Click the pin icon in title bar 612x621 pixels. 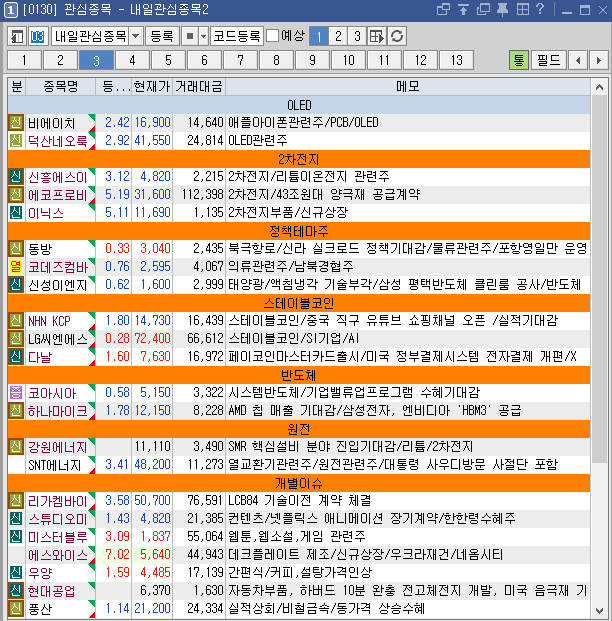pyautogui.click(x=502, y=9)
